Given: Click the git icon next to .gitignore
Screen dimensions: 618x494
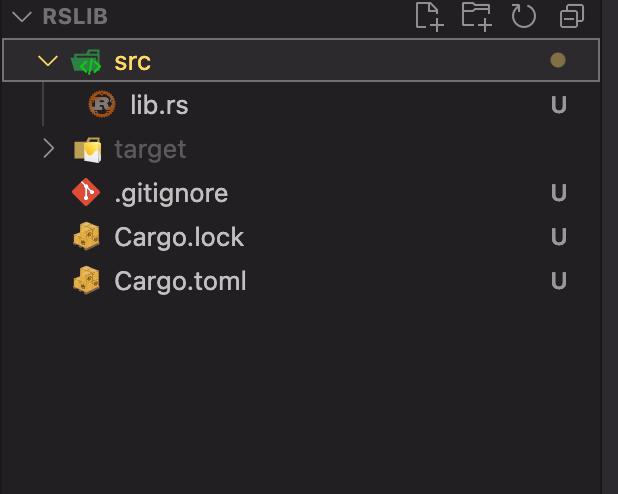Looking at the screenshot, I should (86, 192).
